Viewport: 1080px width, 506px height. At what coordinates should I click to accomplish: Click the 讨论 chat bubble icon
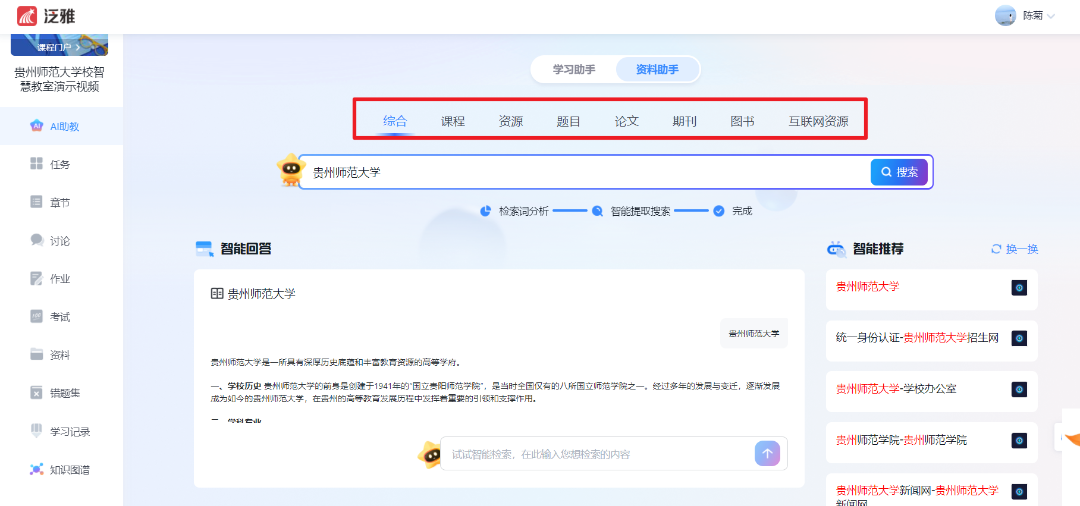[x=37, y=240]
